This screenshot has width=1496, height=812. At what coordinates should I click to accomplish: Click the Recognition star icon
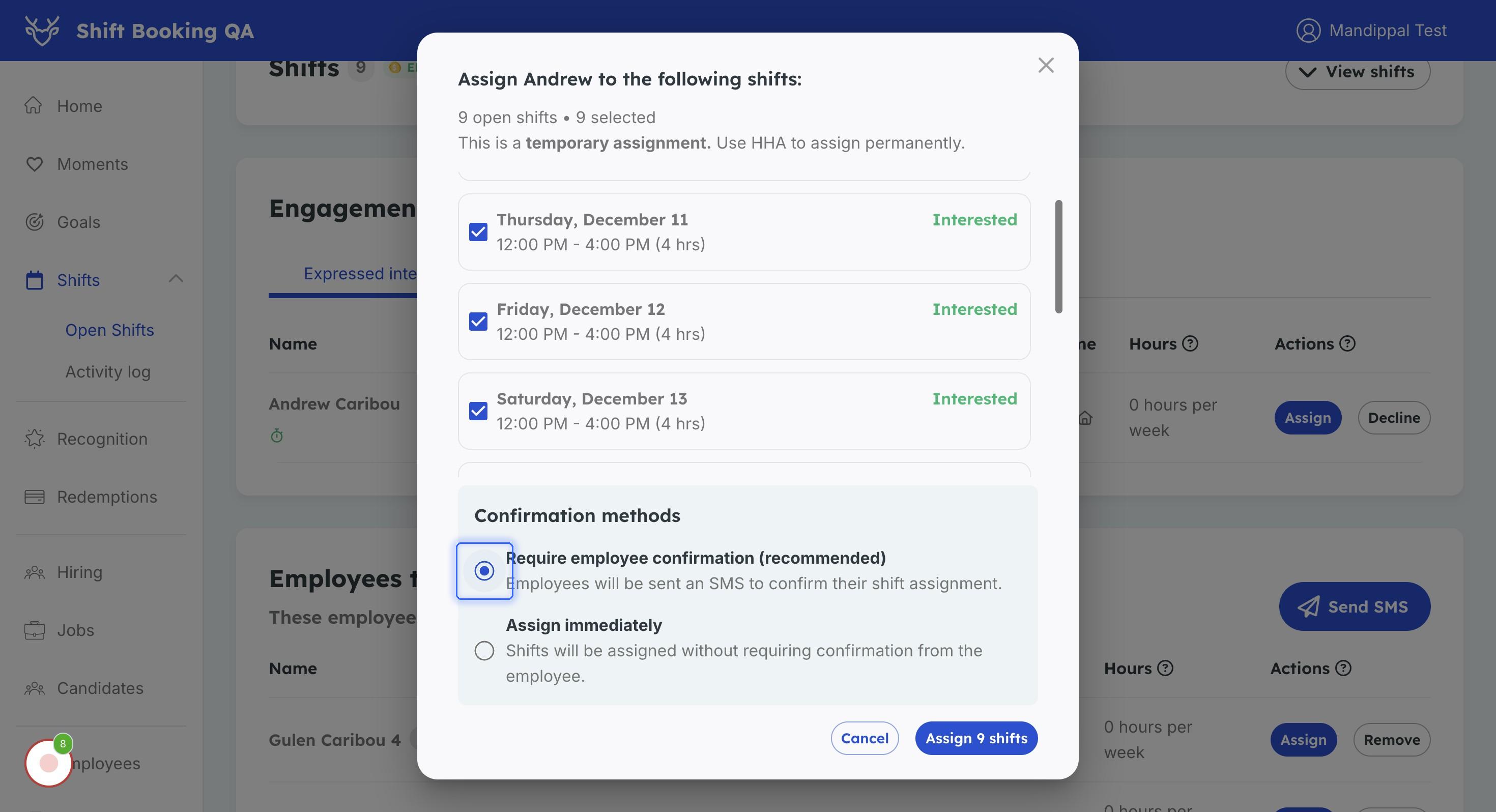click(x=34, y=439)
